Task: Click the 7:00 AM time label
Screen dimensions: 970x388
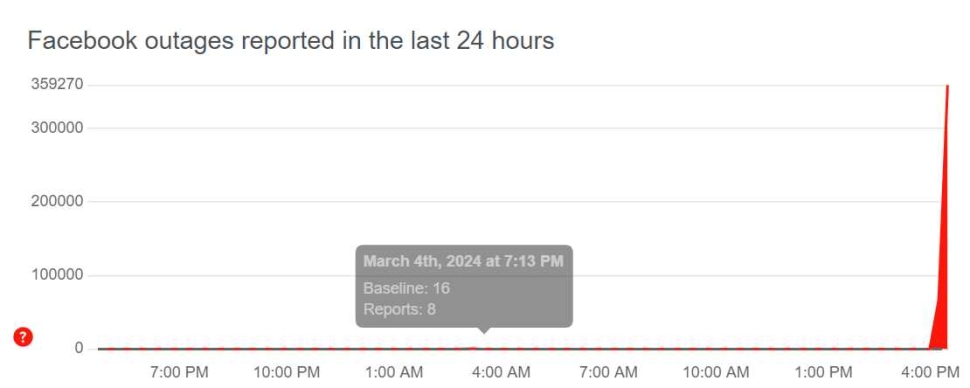Action: click(x=608, y=373)
